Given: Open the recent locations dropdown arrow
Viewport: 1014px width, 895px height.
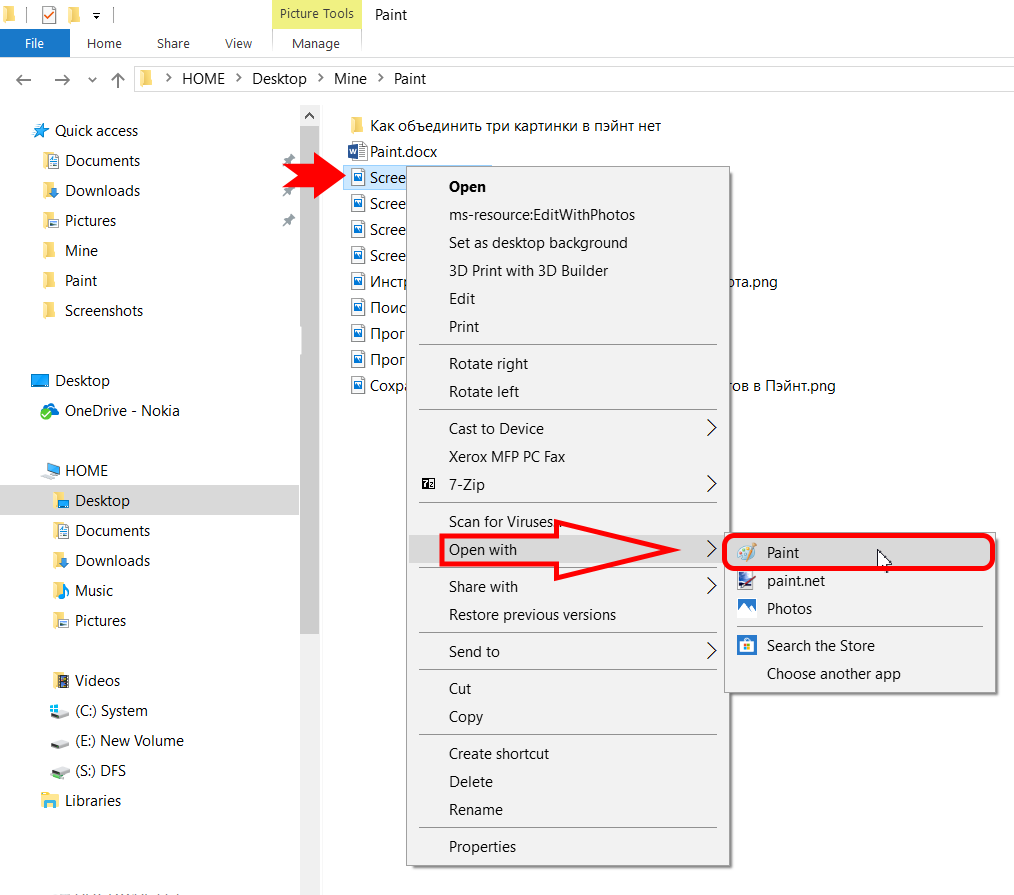Looking at the screenshot, I should point(93,79).
